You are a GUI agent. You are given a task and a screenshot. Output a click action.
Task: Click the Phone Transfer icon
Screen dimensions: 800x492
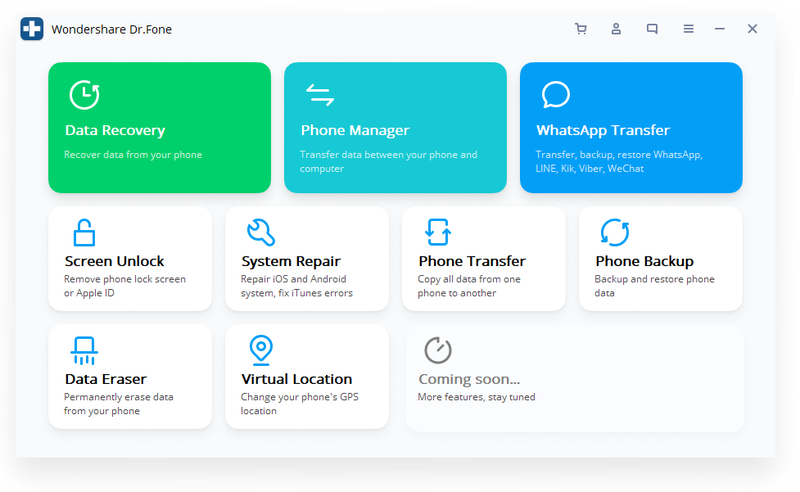pos(438,232)
